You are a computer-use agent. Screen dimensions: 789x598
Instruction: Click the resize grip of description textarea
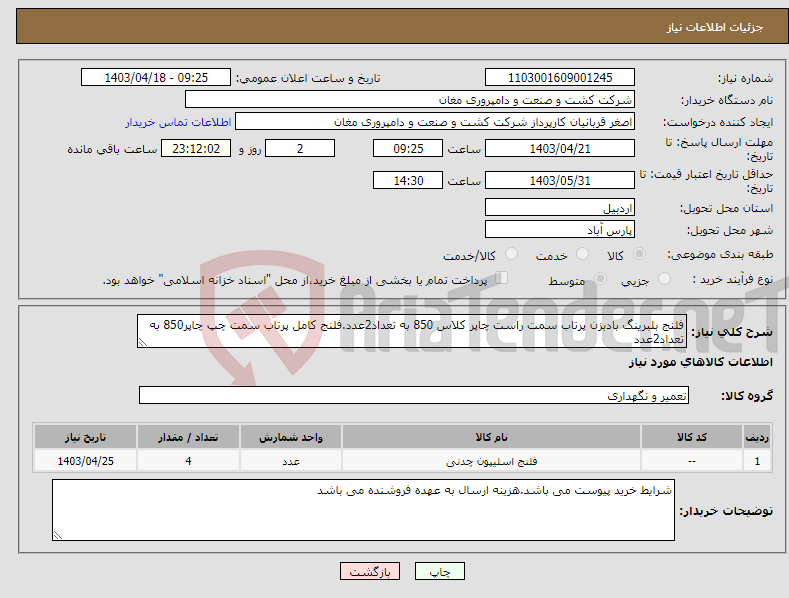tap(143, 342)
